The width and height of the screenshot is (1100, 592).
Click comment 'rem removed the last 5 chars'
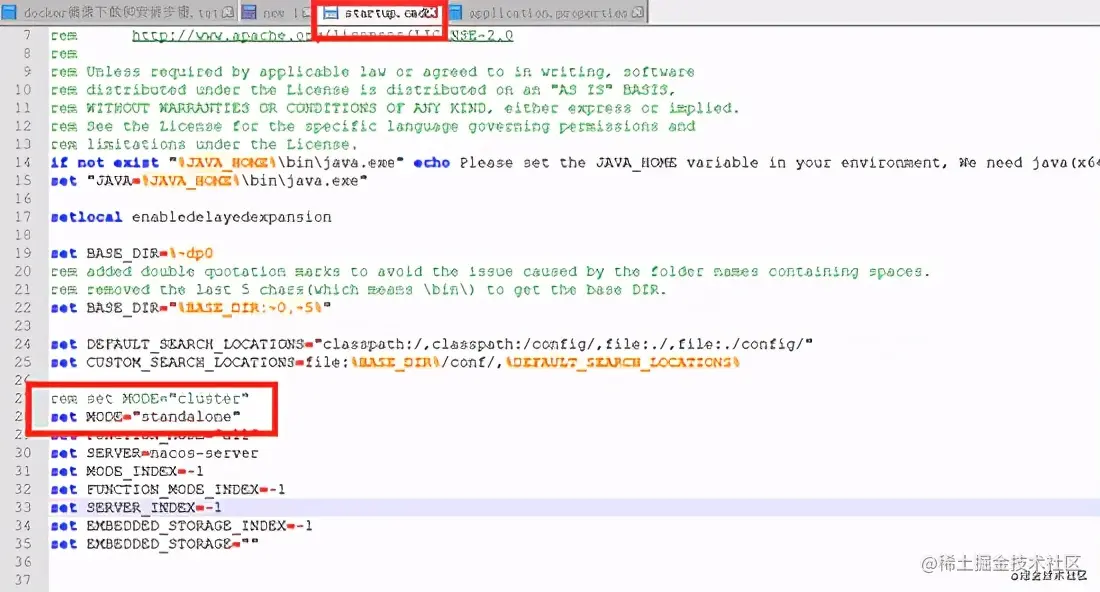[358, 290]
